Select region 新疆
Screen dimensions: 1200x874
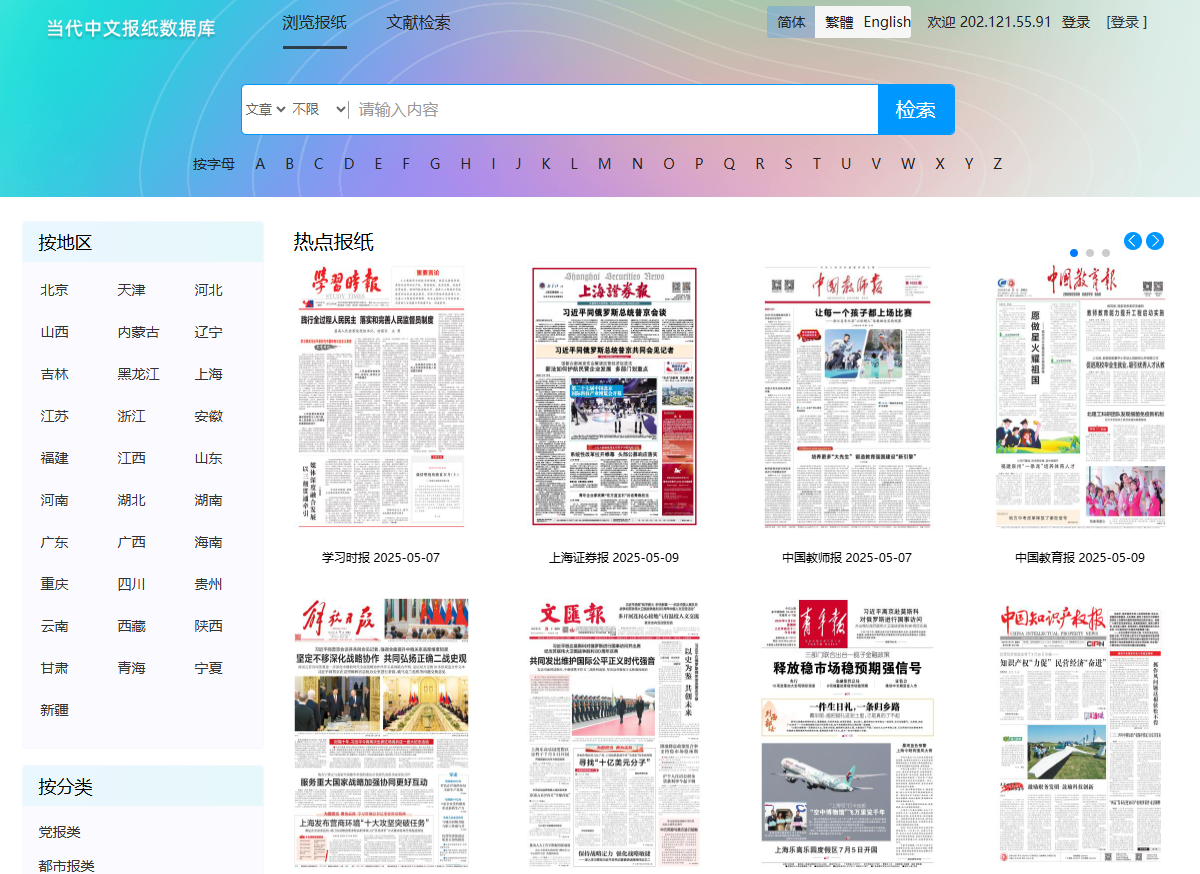(x=55, y=710)
